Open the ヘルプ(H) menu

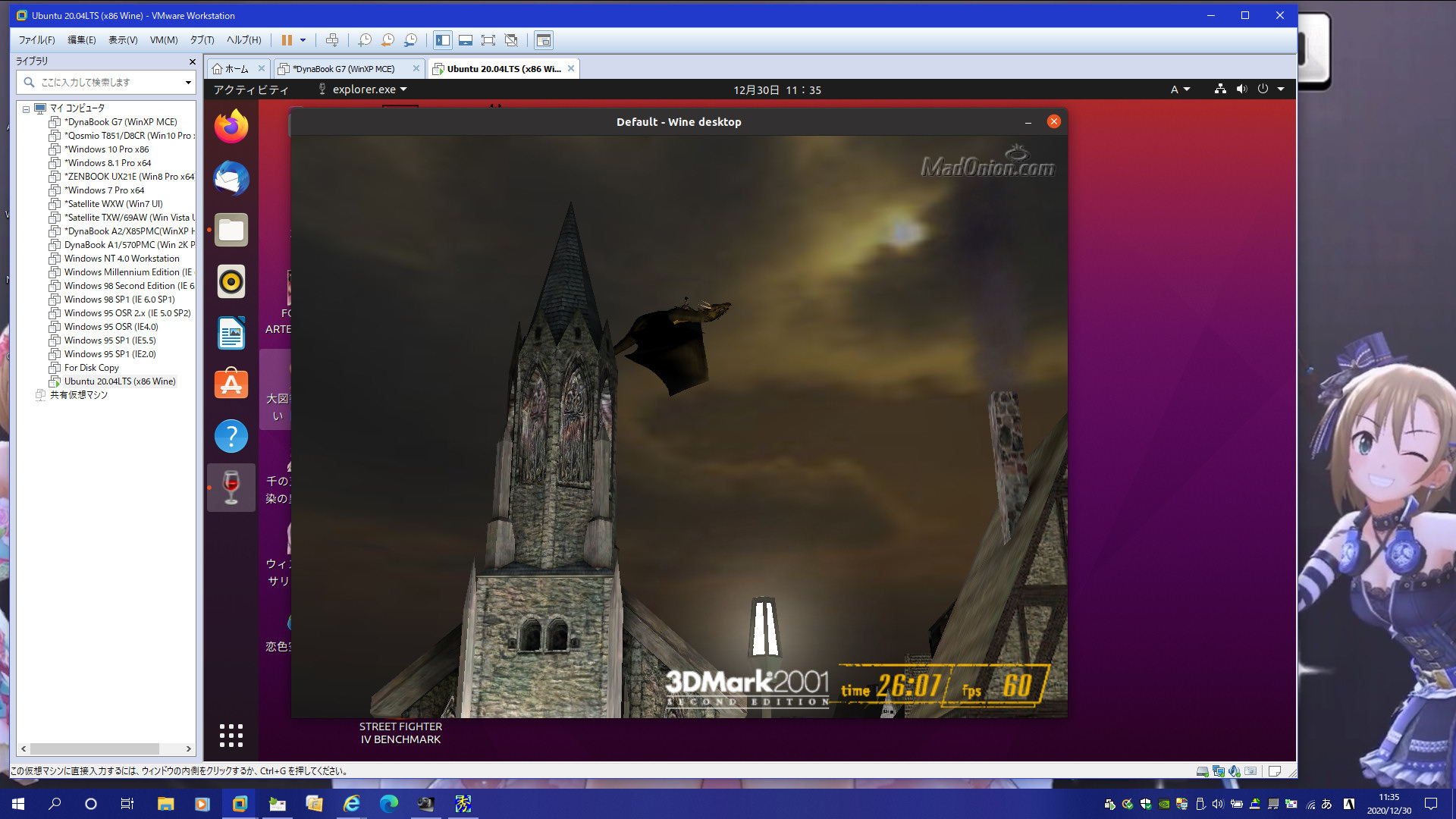click(243, 40)
